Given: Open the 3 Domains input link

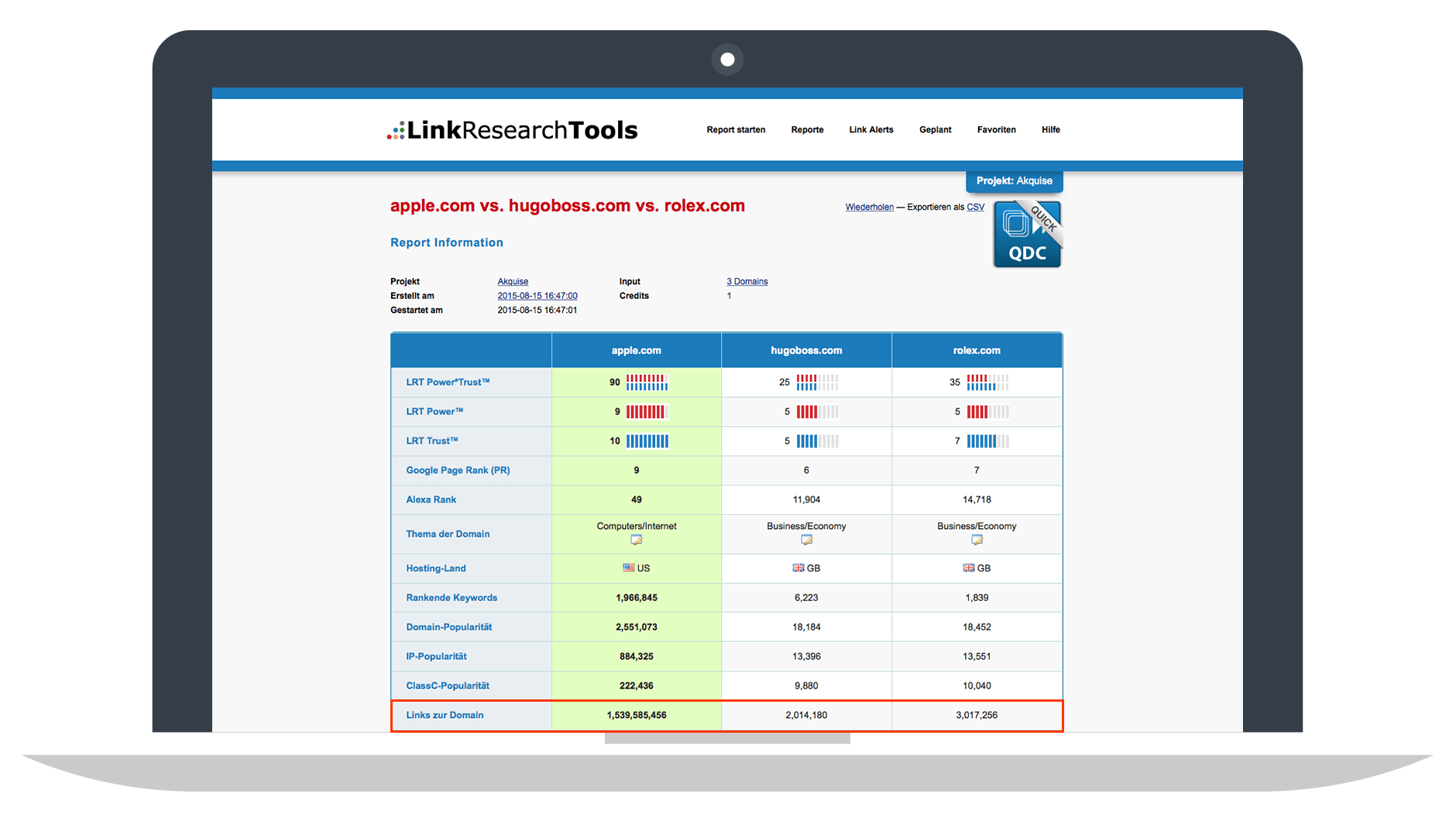Looking at the screenshot, I should click(747, 282).
